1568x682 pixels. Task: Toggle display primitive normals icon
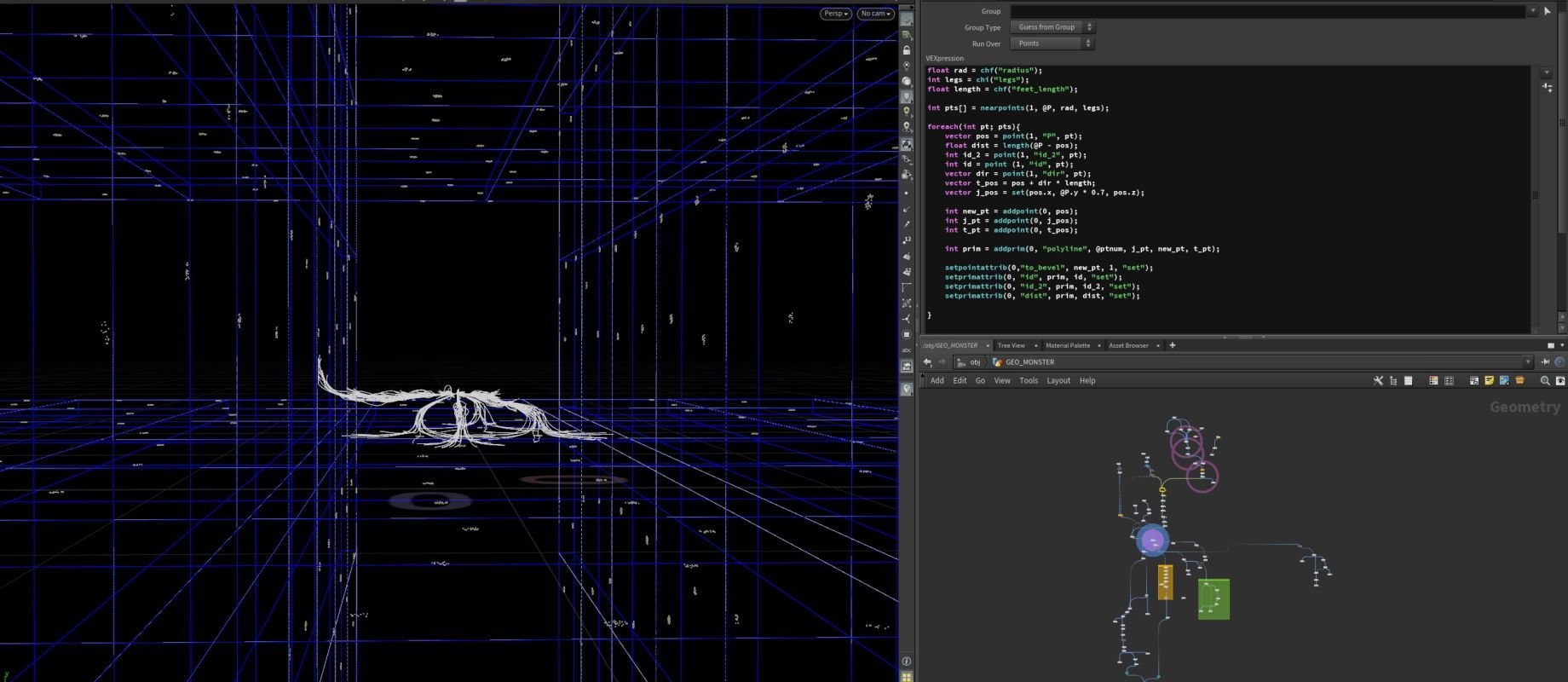click(907, 256)
